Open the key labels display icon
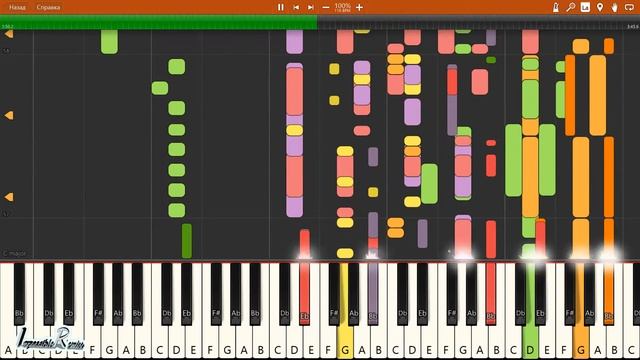This screenshot has height=360, width=640. point(585,7)
